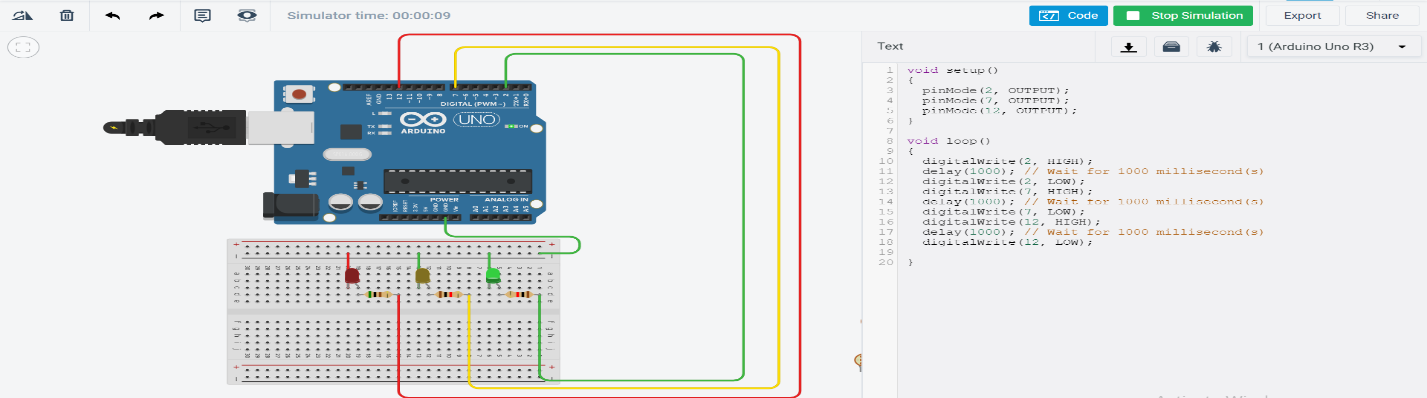Viewport: 1427px width, 398px height.
Task: Open the debugger bug icon
Action: (1214, 47)
